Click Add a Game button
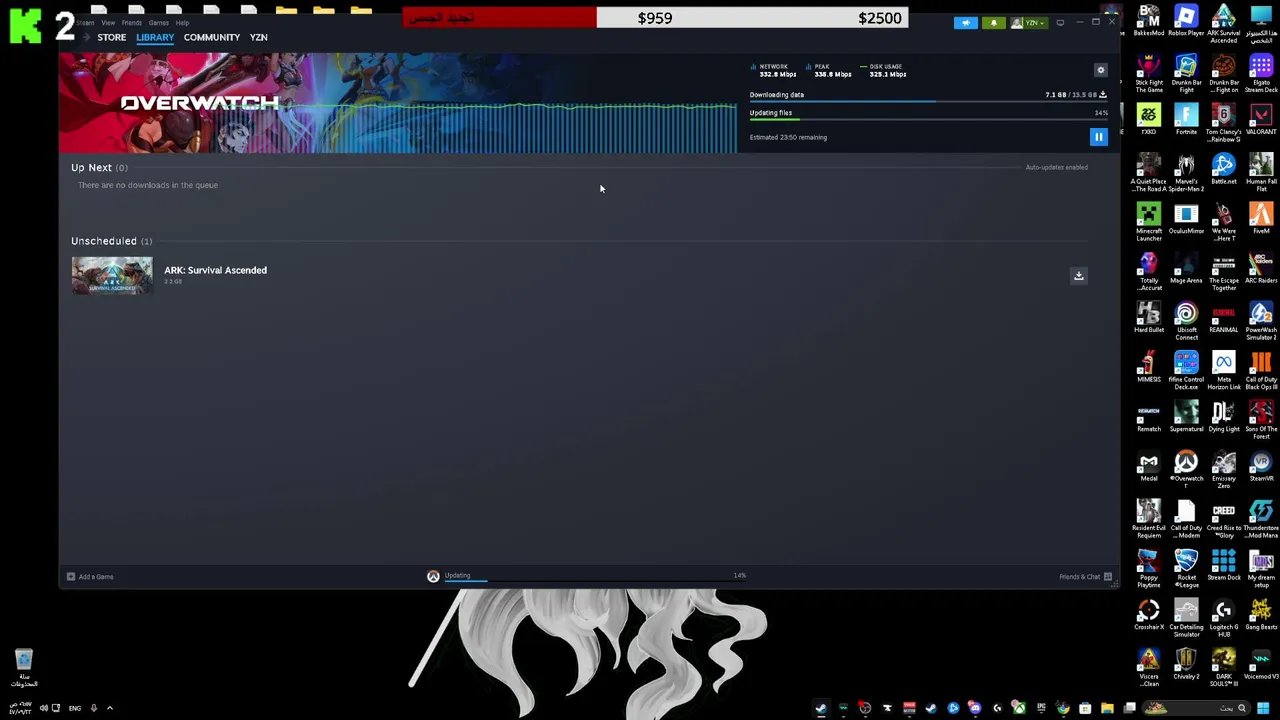The width and height of the screenshot is (1280, 720). (90, 577)
